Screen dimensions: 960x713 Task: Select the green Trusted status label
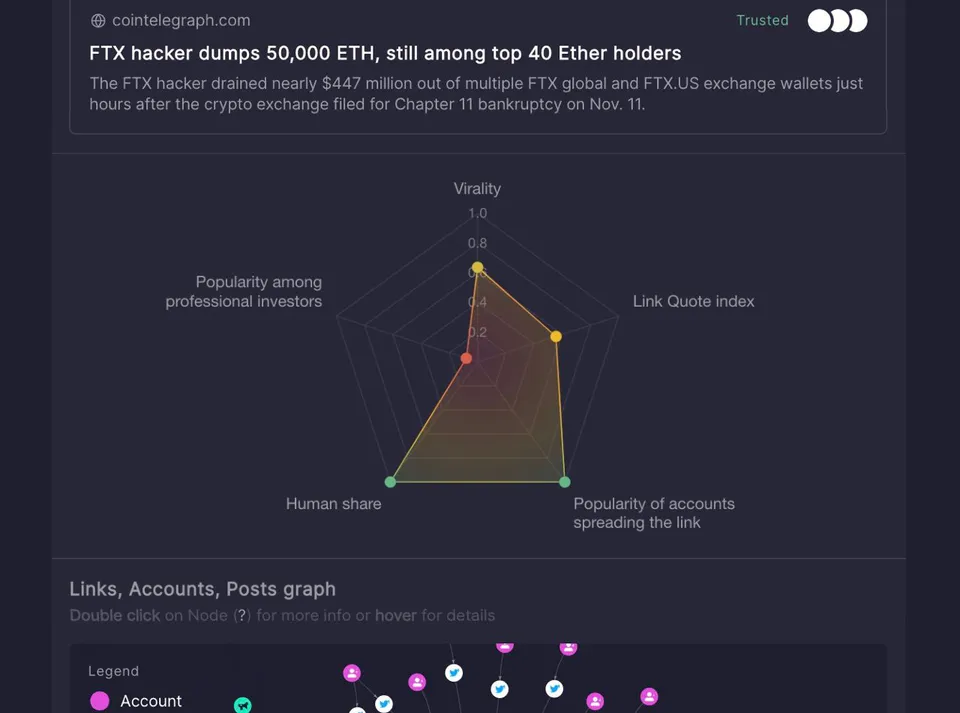762,21
